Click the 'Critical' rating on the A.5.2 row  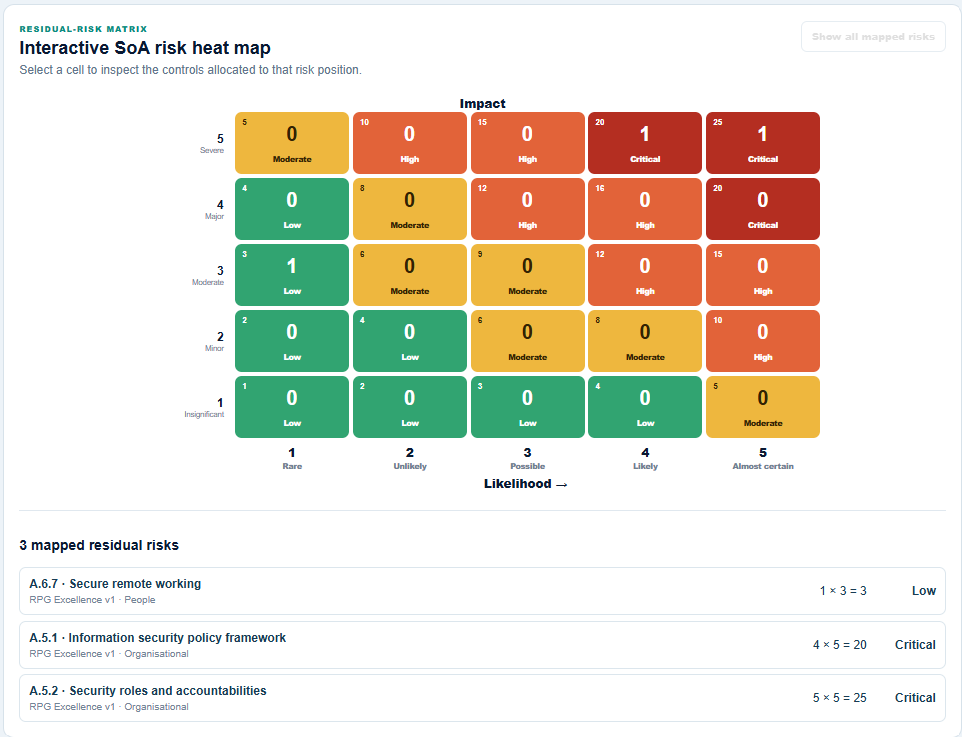point(915,698)
